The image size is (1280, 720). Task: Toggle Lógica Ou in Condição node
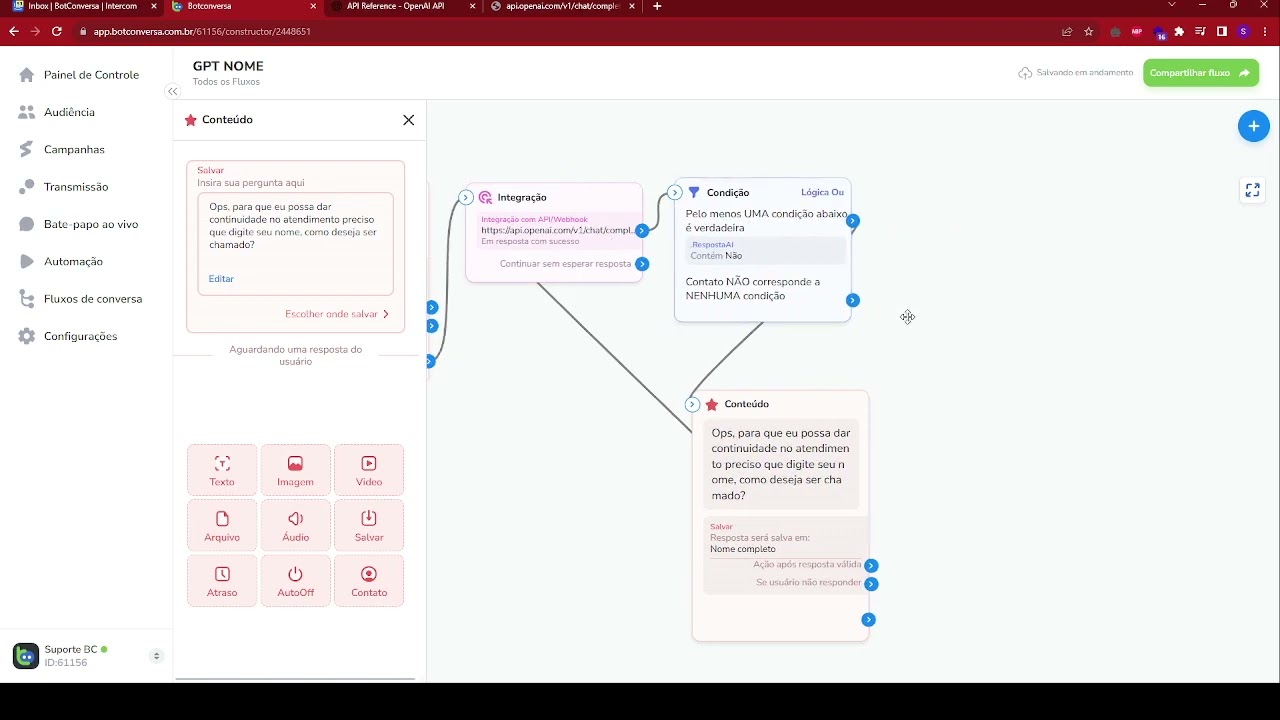(822, 192)
